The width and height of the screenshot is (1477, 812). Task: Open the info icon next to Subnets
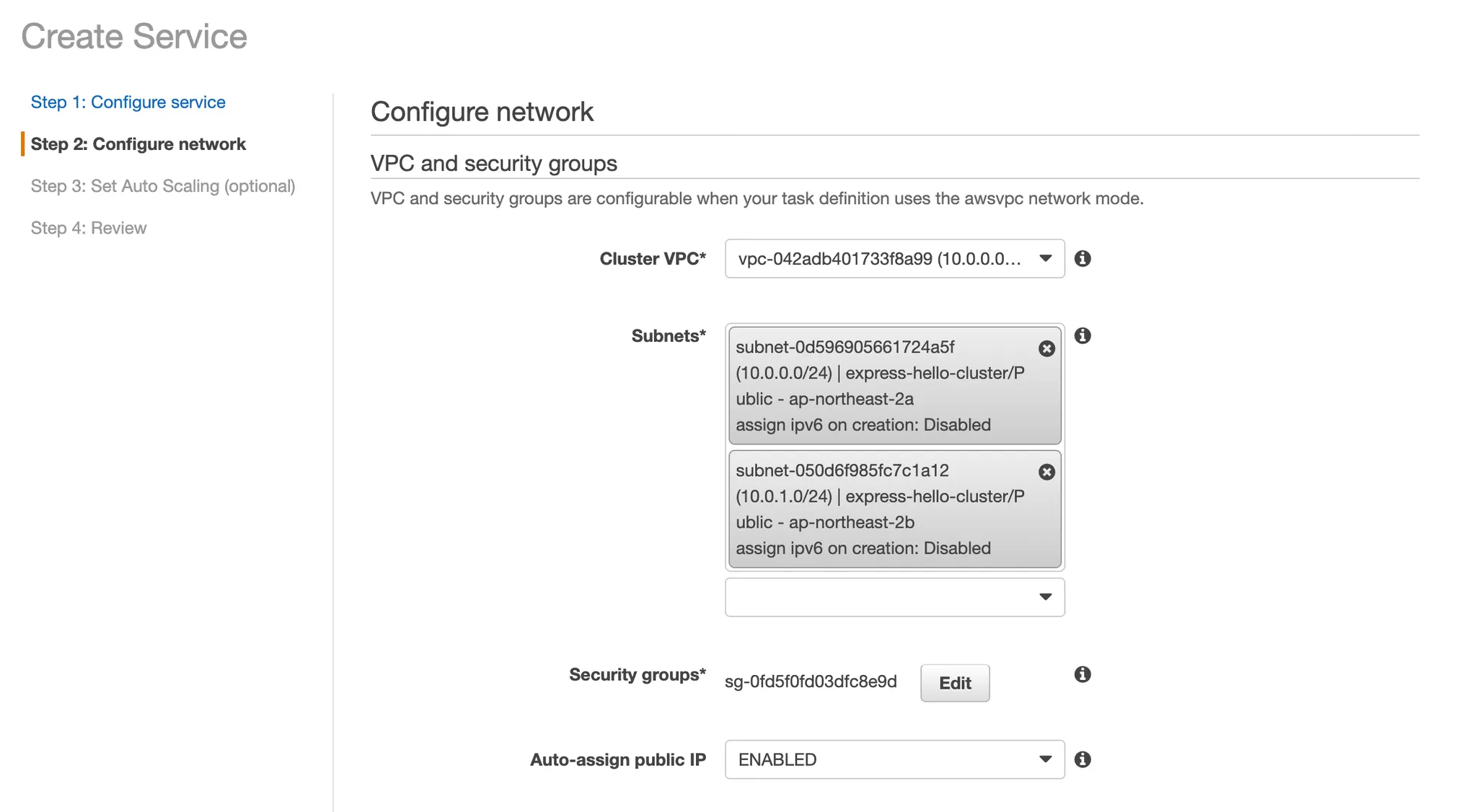1082,335
